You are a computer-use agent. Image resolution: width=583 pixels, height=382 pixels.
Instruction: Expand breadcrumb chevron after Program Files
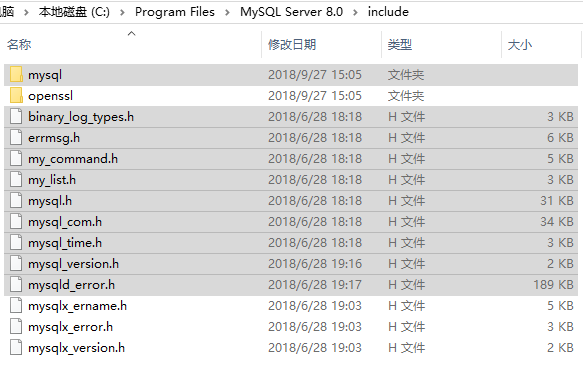[x=227, y=13]
